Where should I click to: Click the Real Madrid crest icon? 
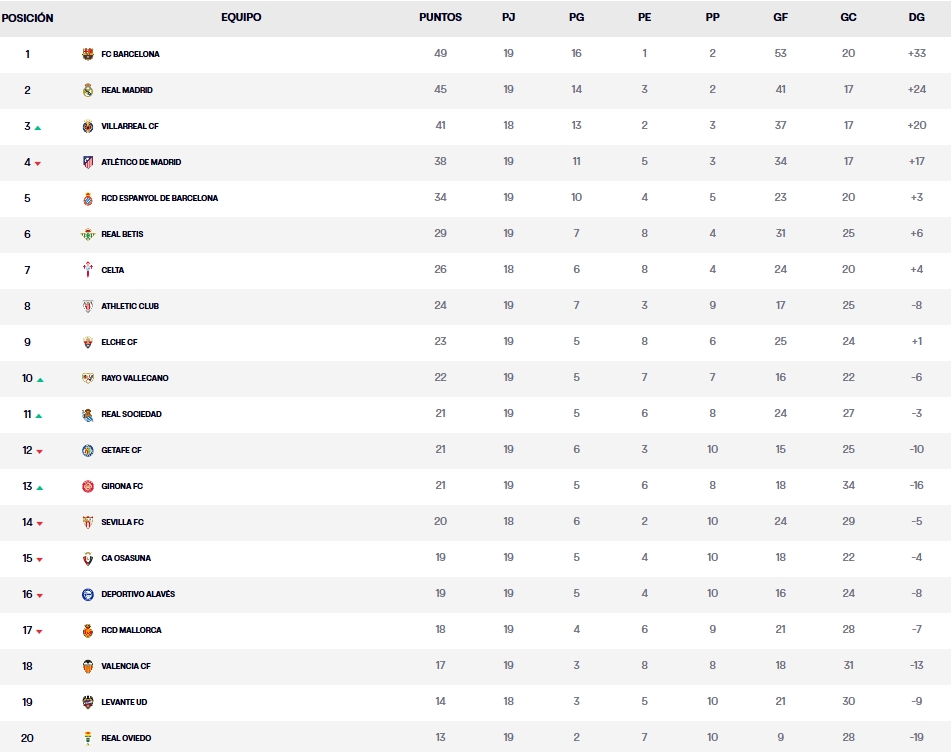tap(88, 90)
